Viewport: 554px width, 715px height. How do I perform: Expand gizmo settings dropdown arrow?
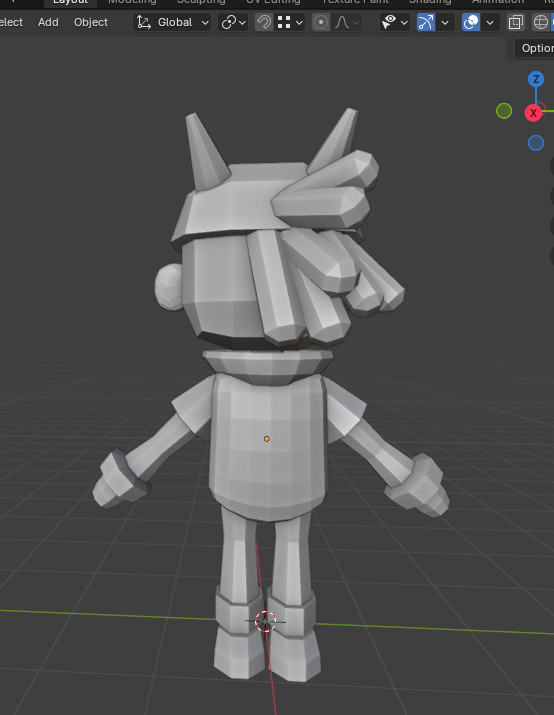[445, 22]
